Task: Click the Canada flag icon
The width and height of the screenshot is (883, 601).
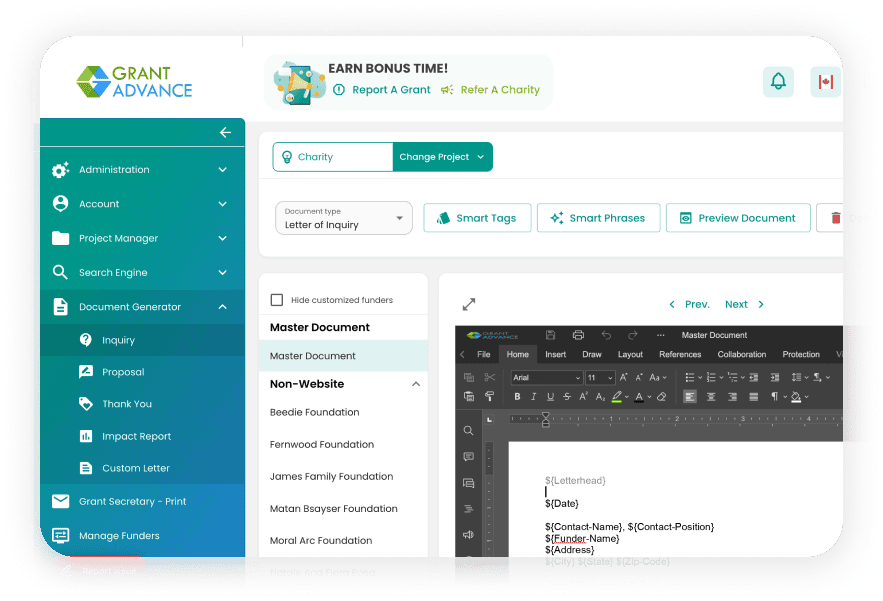Action: coord(826,82)
